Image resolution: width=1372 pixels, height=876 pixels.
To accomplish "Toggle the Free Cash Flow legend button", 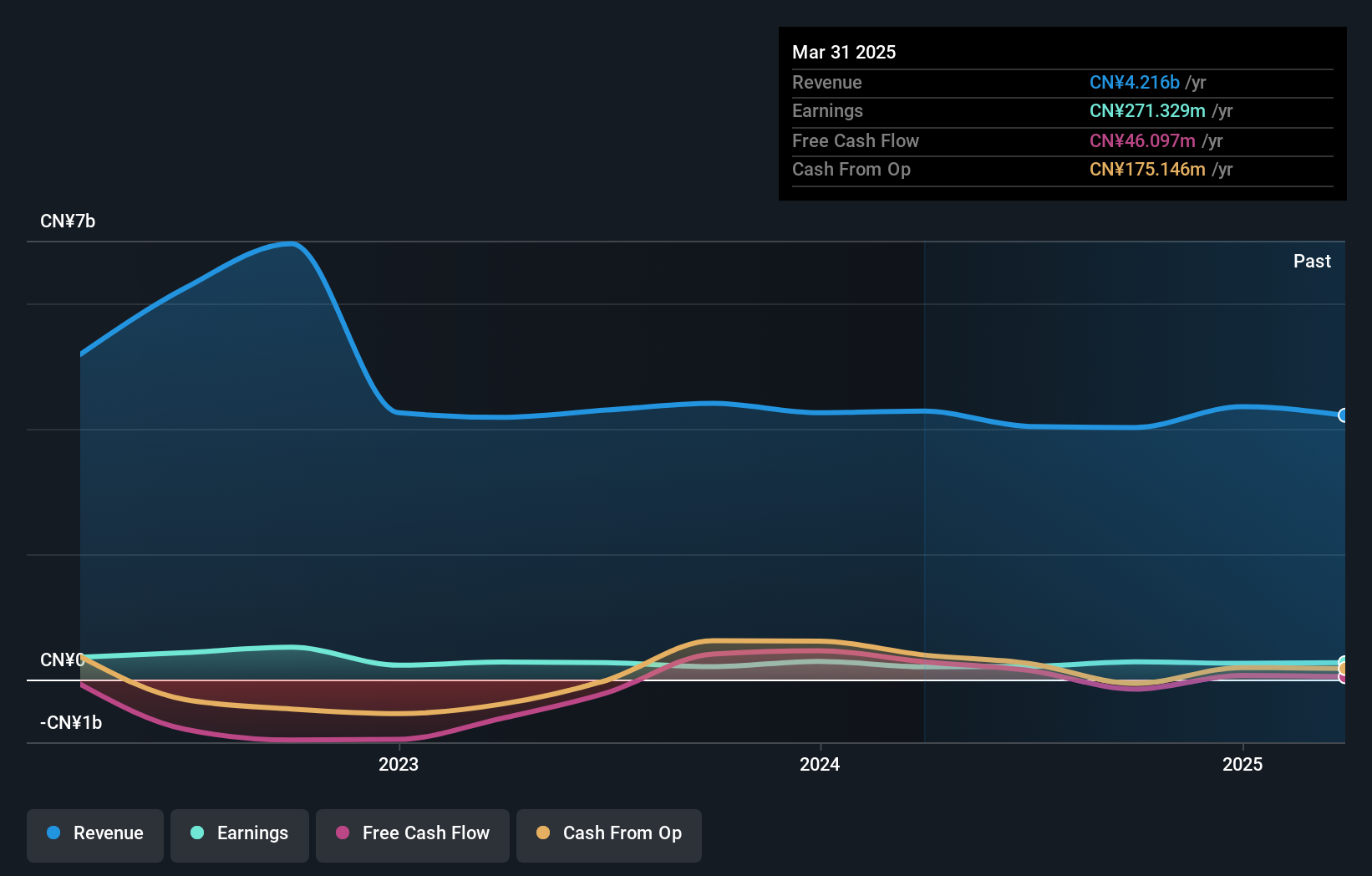I will [413, 835].
